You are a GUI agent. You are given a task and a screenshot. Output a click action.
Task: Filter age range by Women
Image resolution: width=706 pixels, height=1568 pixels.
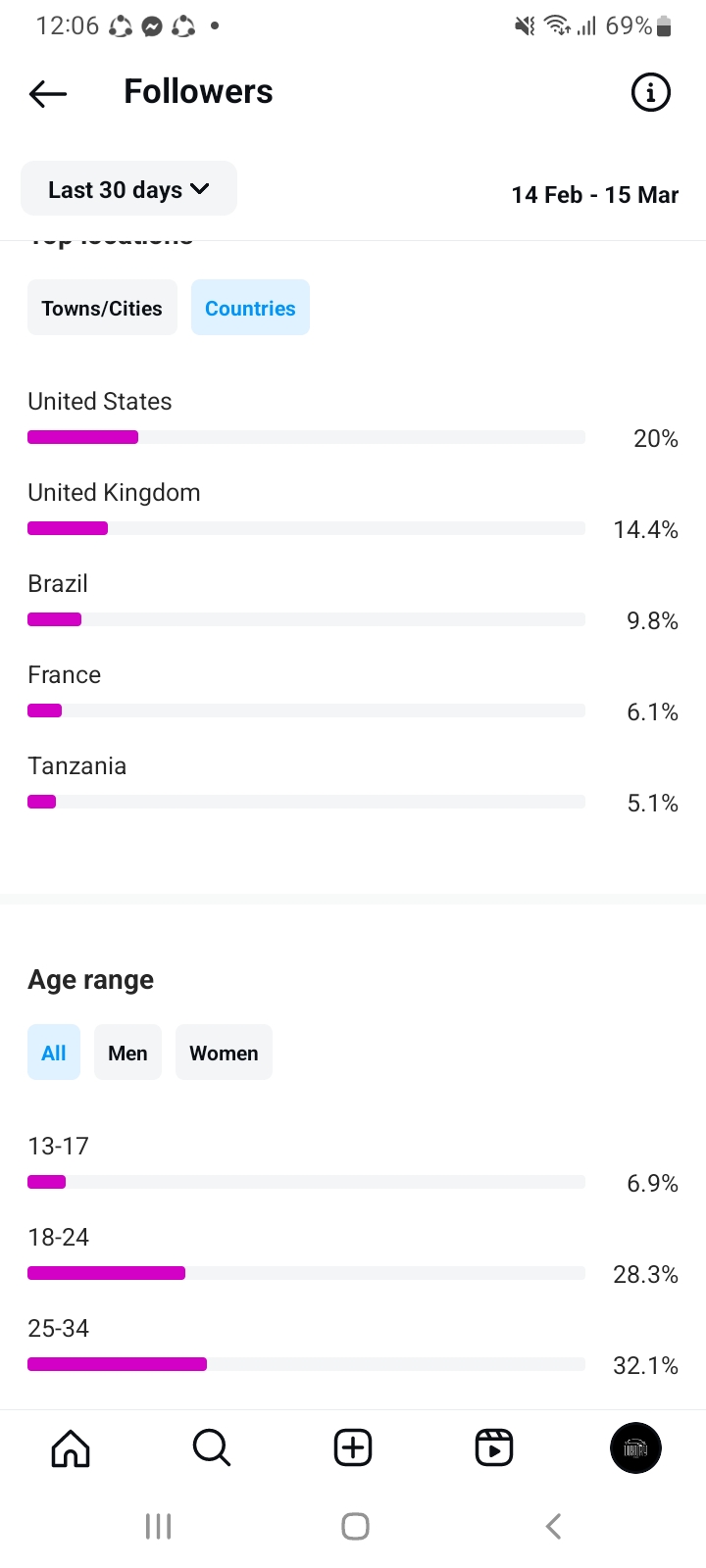pos(224,1053)
